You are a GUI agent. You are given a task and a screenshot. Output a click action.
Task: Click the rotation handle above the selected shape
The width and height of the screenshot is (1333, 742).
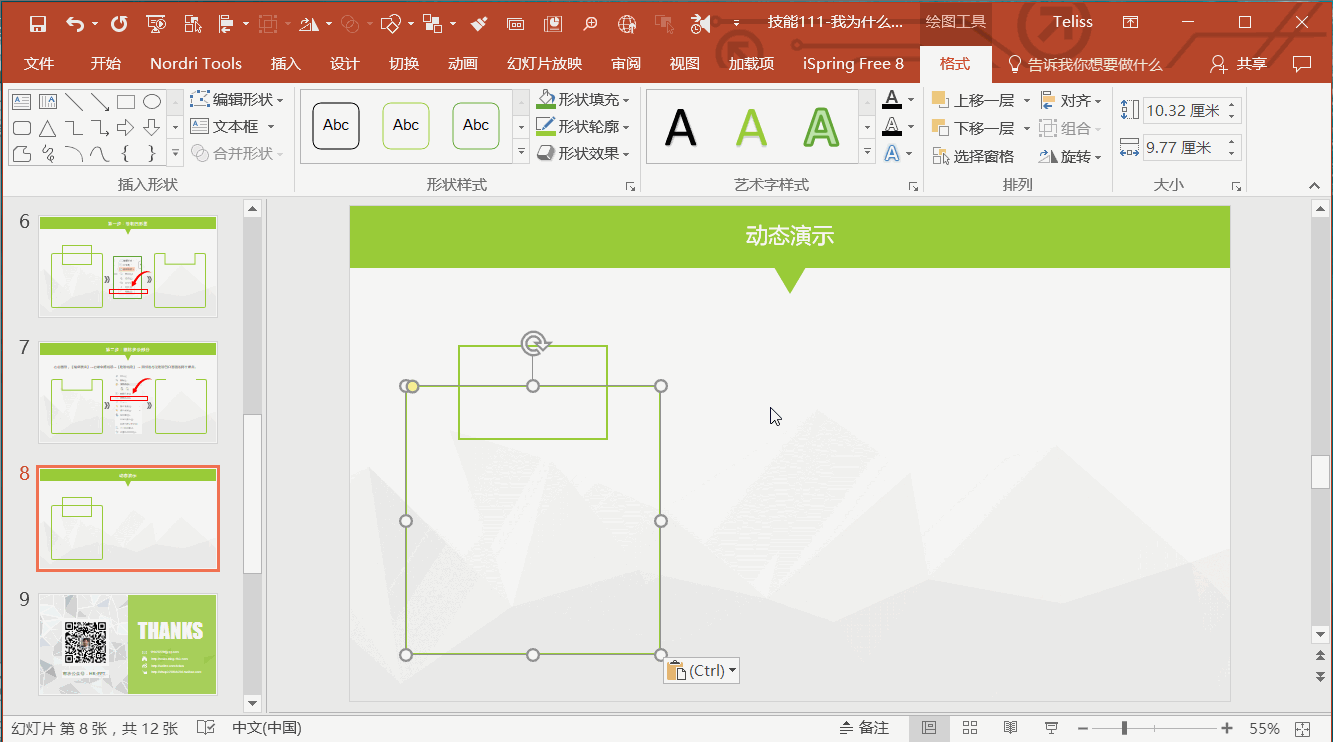(534, 345)
